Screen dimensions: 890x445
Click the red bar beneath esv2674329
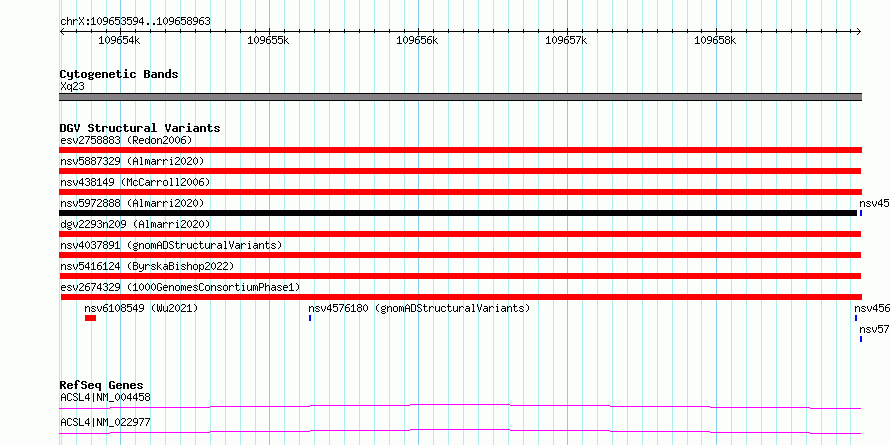461,297
